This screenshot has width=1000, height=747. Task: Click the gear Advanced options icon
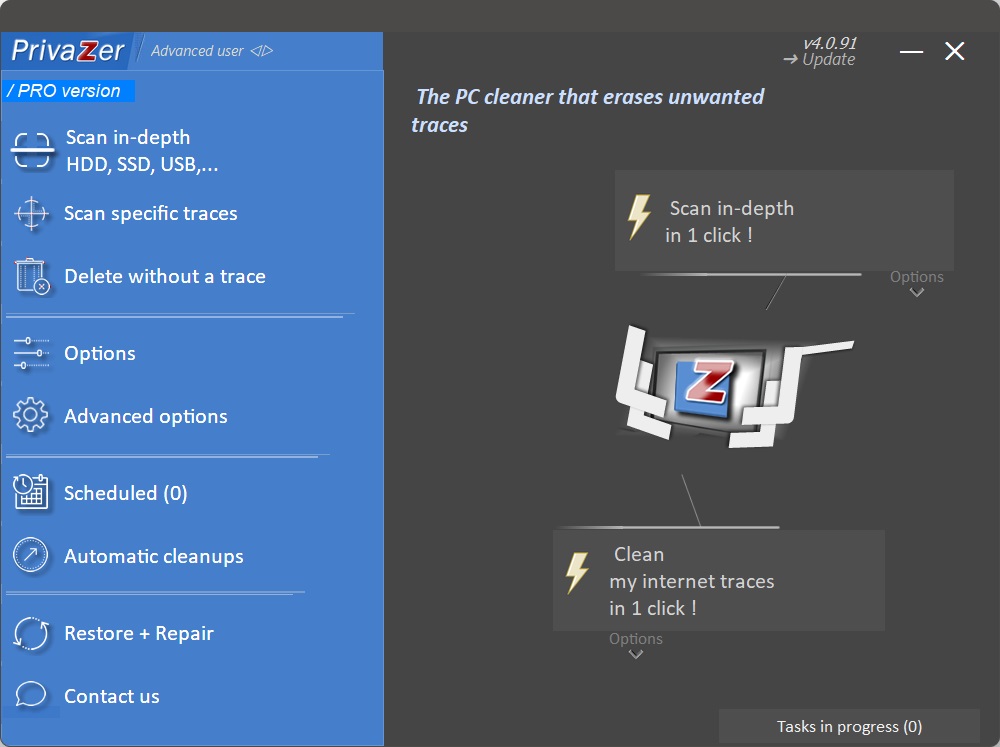[31, 416]
